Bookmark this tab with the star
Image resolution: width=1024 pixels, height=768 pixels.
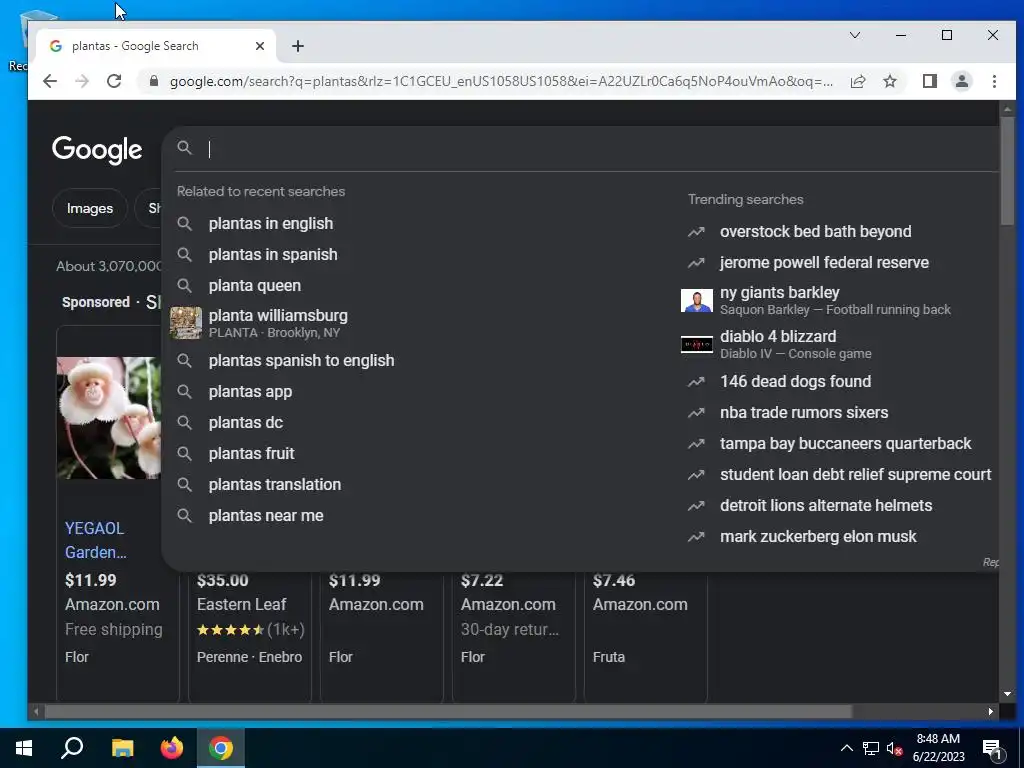(x=889, y=81)
